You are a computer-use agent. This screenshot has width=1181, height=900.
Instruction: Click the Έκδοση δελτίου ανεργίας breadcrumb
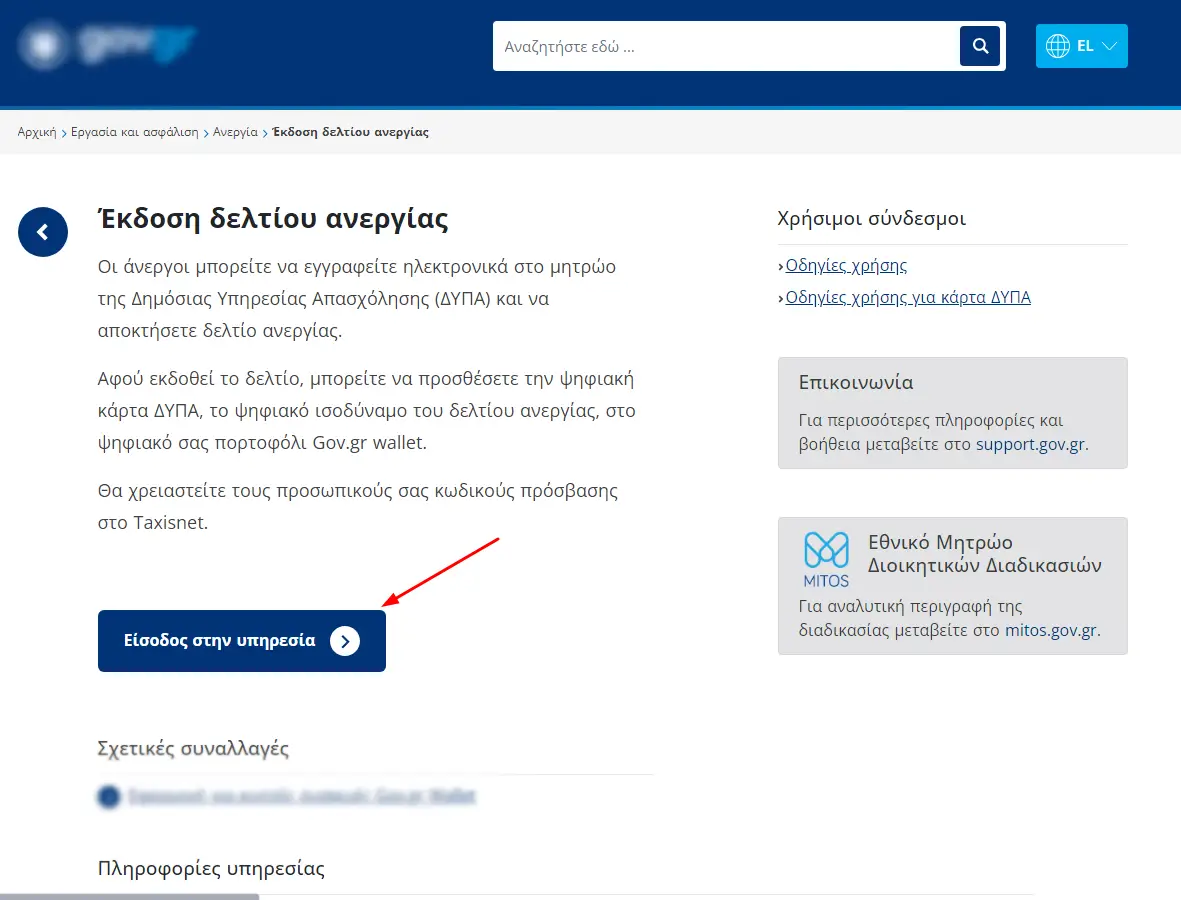(350, 132)
